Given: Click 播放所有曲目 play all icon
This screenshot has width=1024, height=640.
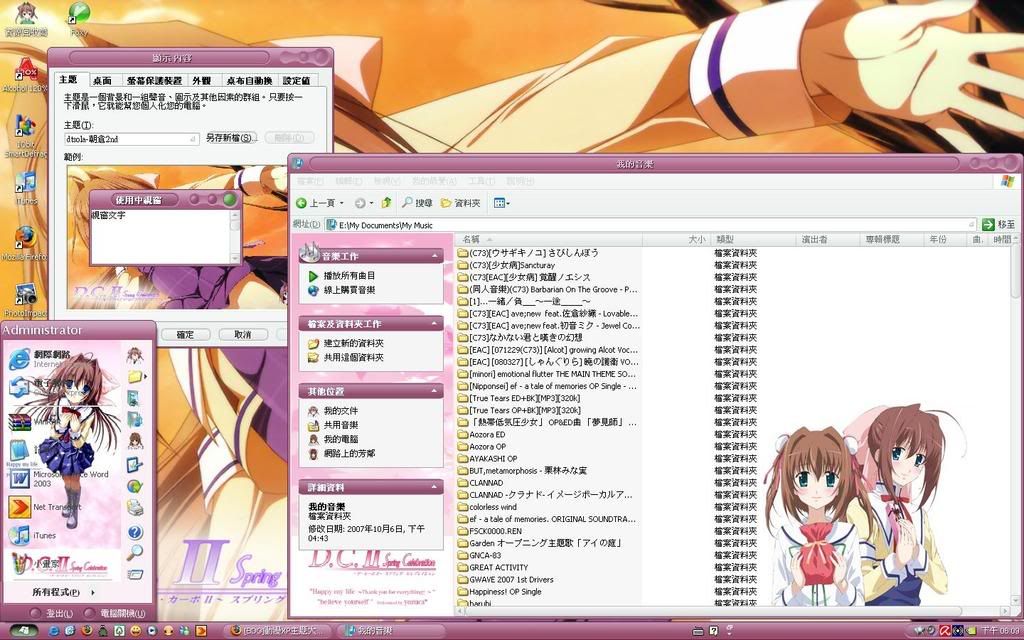Looking at the screenshot, I should click(313, 276).
